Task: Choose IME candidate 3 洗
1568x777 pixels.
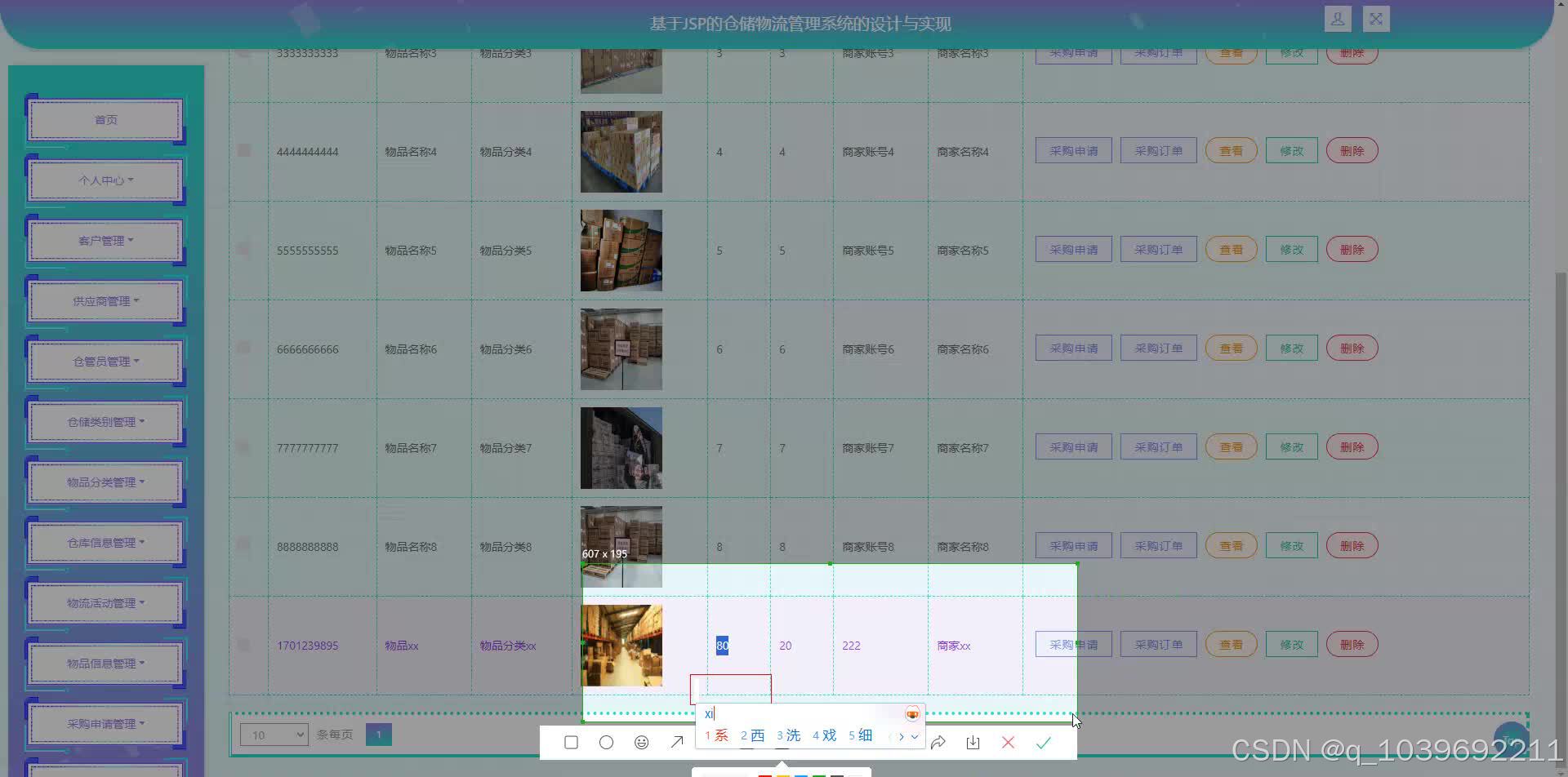Action: tap(788, 736)
